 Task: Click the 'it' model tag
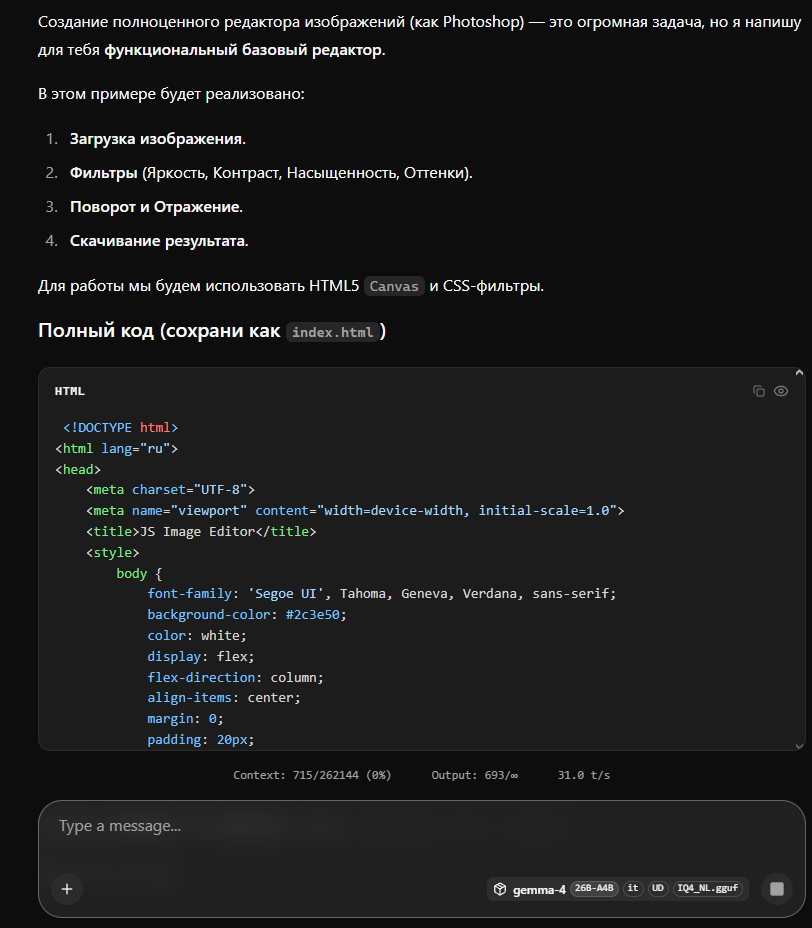coord(633,888)
